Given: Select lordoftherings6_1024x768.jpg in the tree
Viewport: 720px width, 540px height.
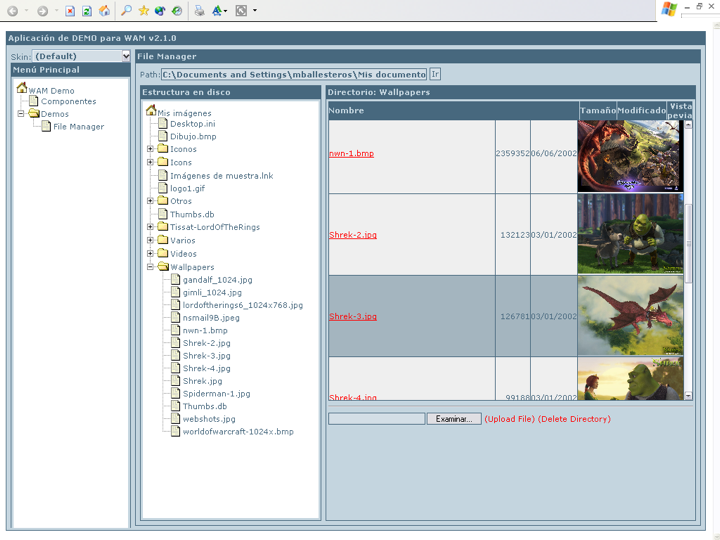Looking at the screenshot, I should point(242,305).
